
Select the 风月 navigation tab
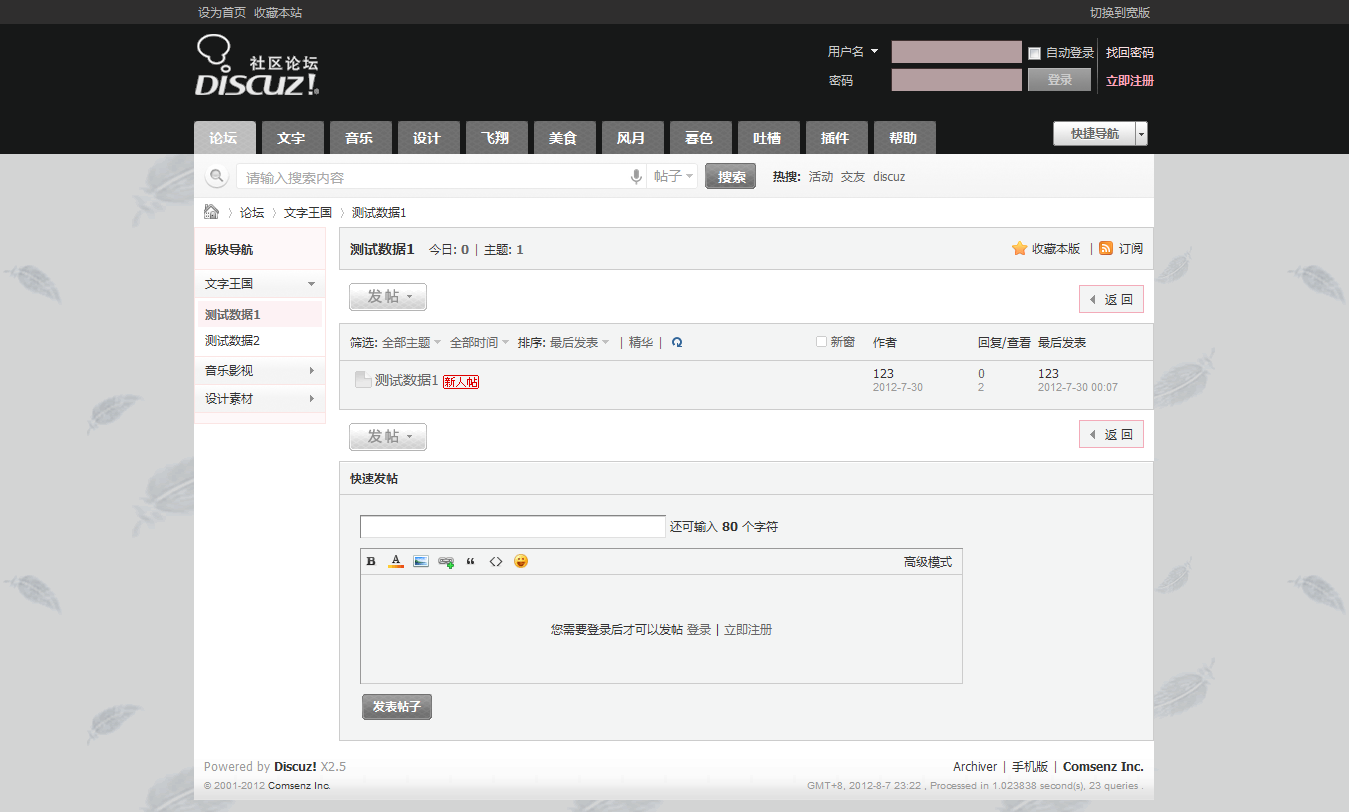(631, 138)
